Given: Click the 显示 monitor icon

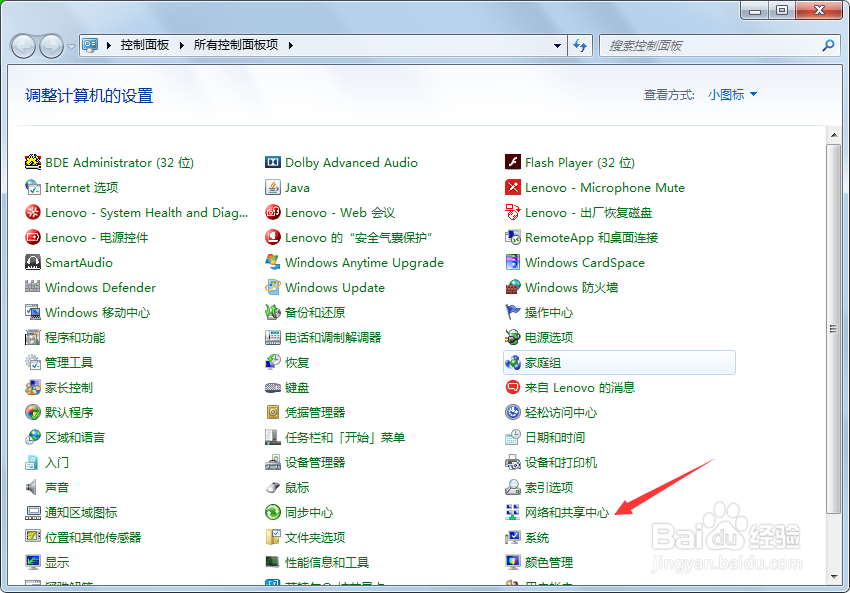Looking at the screenshot, I should pyautogui.click(x=33, y=562).
